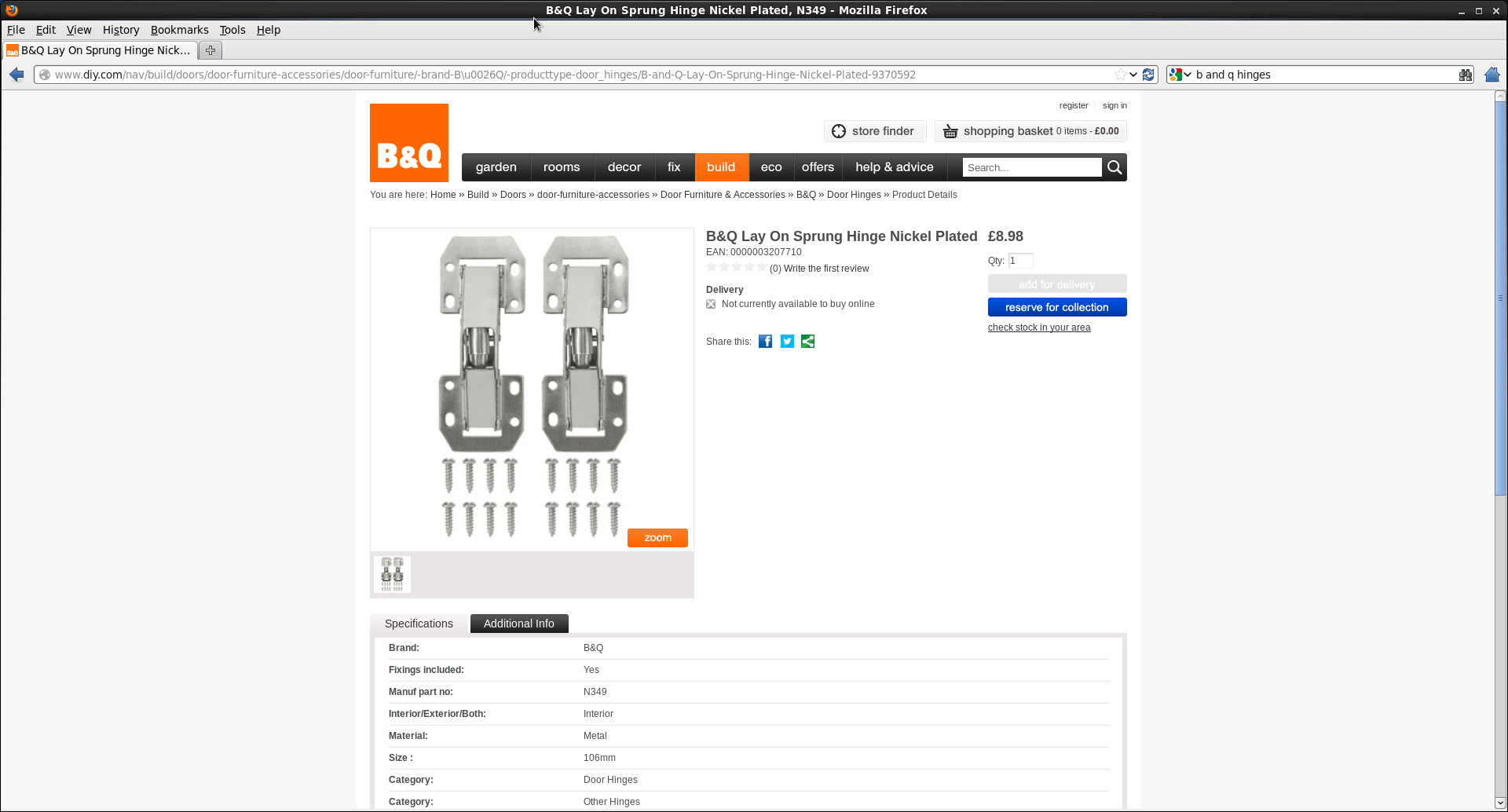This screenshot has height=812, width=1508.
Task: Open the Bookmarks menu
Action: 180,30
